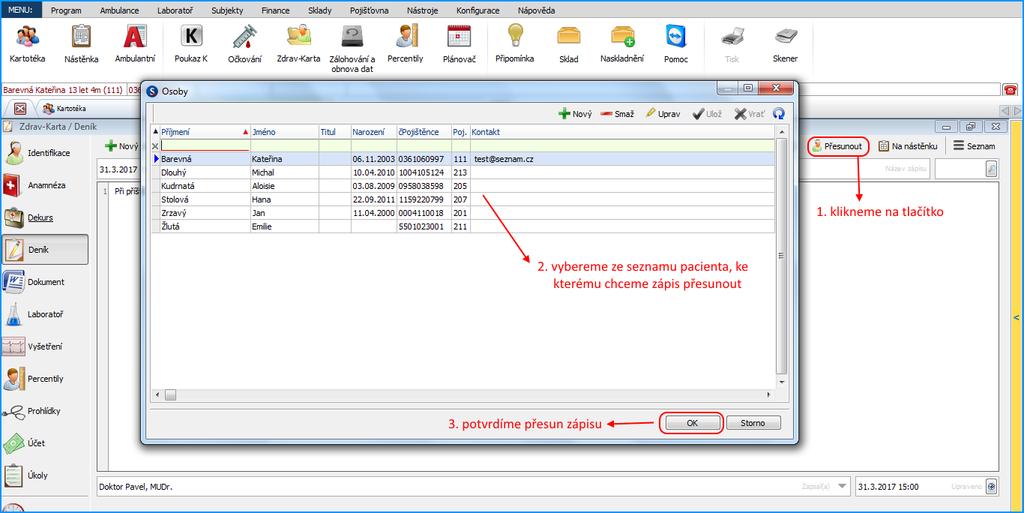1024x513 pixels.
Task: Sort by the Příjmení column header
Action: (x=205, y=132)
